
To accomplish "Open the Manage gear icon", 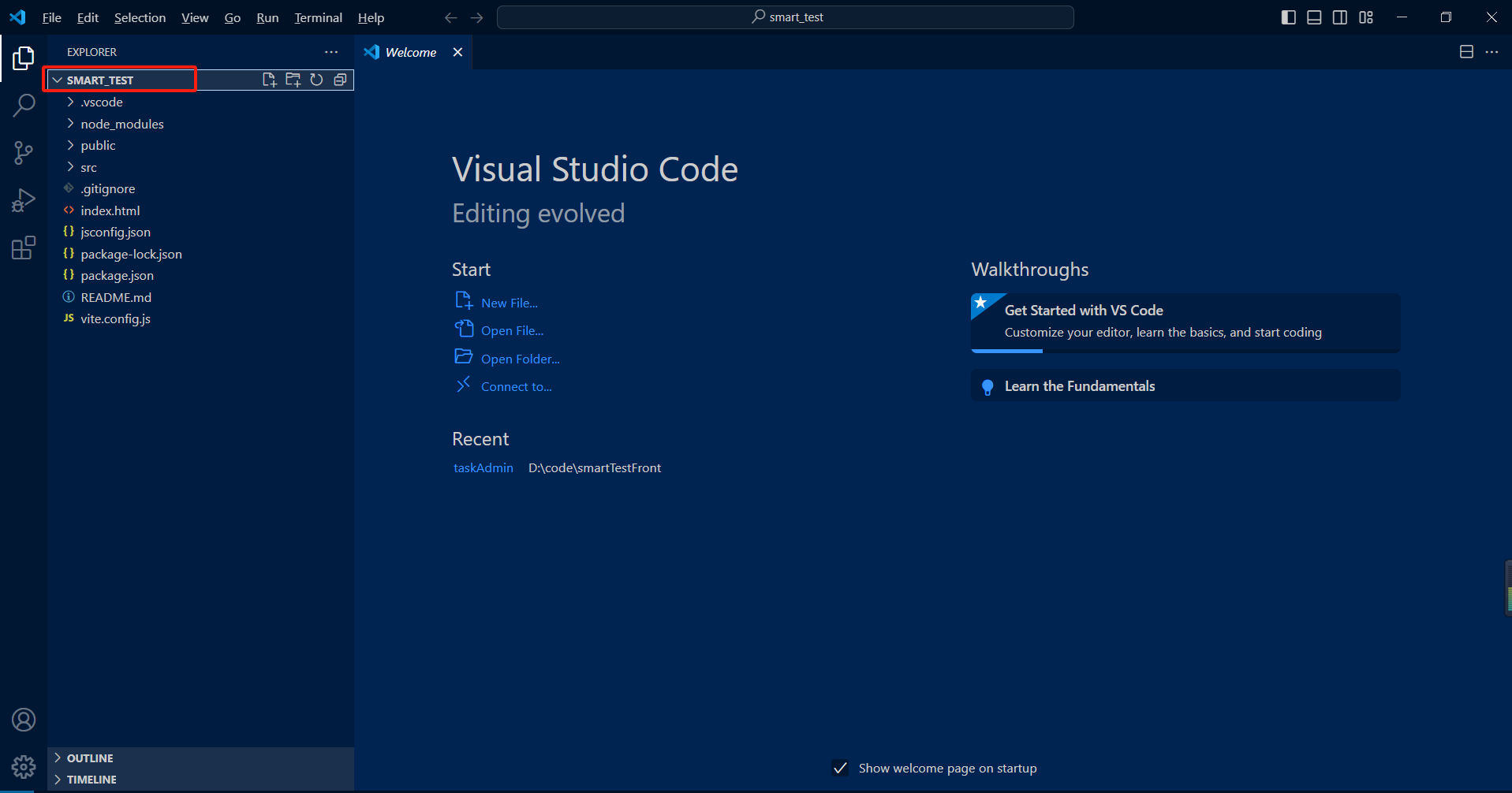I will (24, 766).
